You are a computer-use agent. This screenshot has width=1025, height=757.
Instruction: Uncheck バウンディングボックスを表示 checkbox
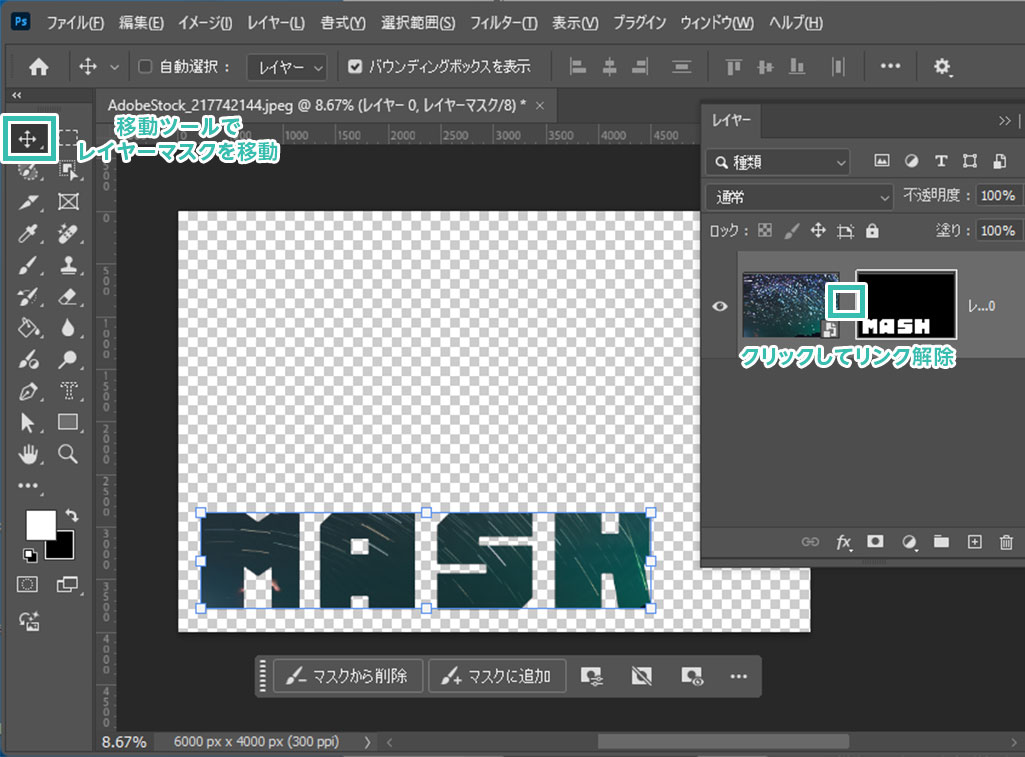click(355, 66)
